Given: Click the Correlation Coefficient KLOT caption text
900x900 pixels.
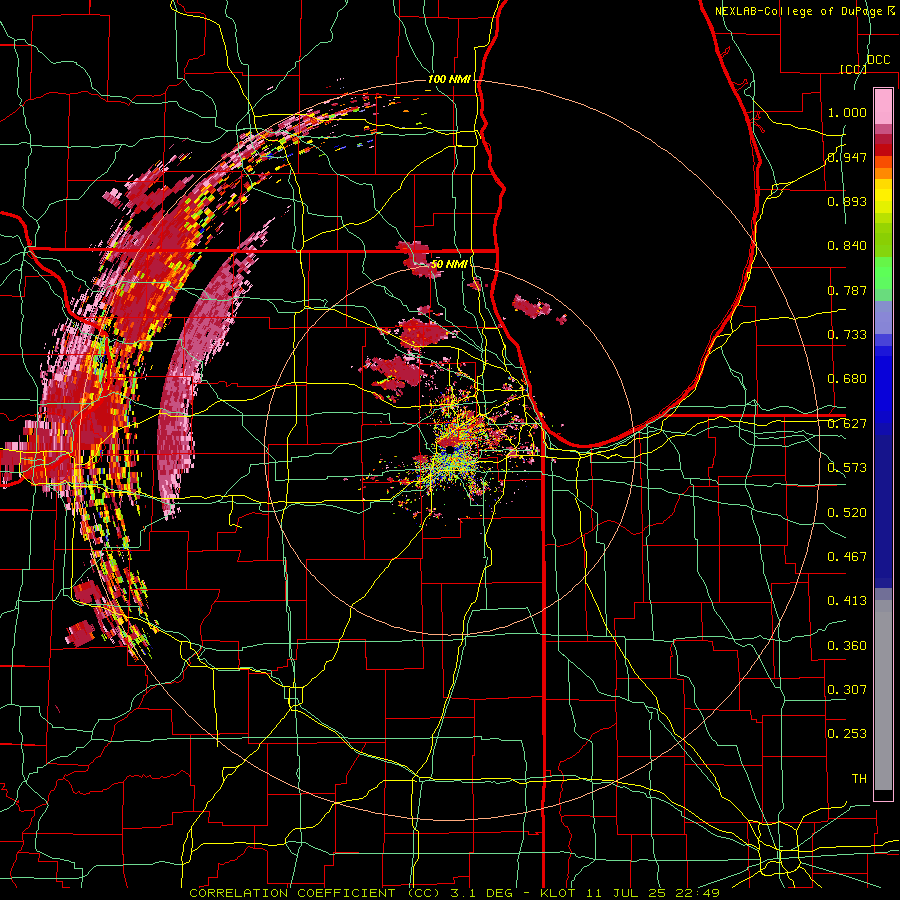Looking at the screenshot, I should point(455,893).
